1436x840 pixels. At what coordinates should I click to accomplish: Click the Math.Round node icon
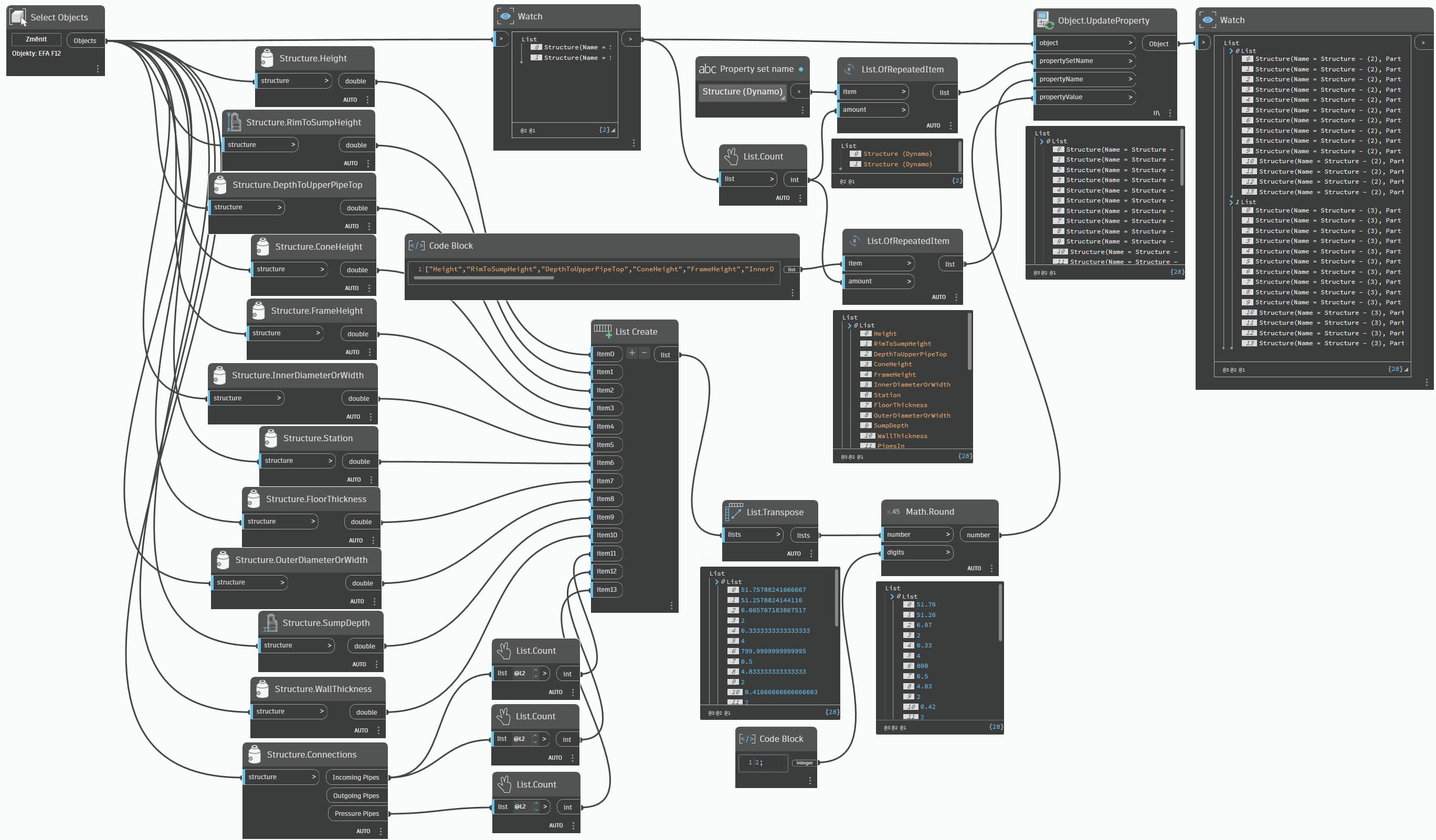[892, 512]
